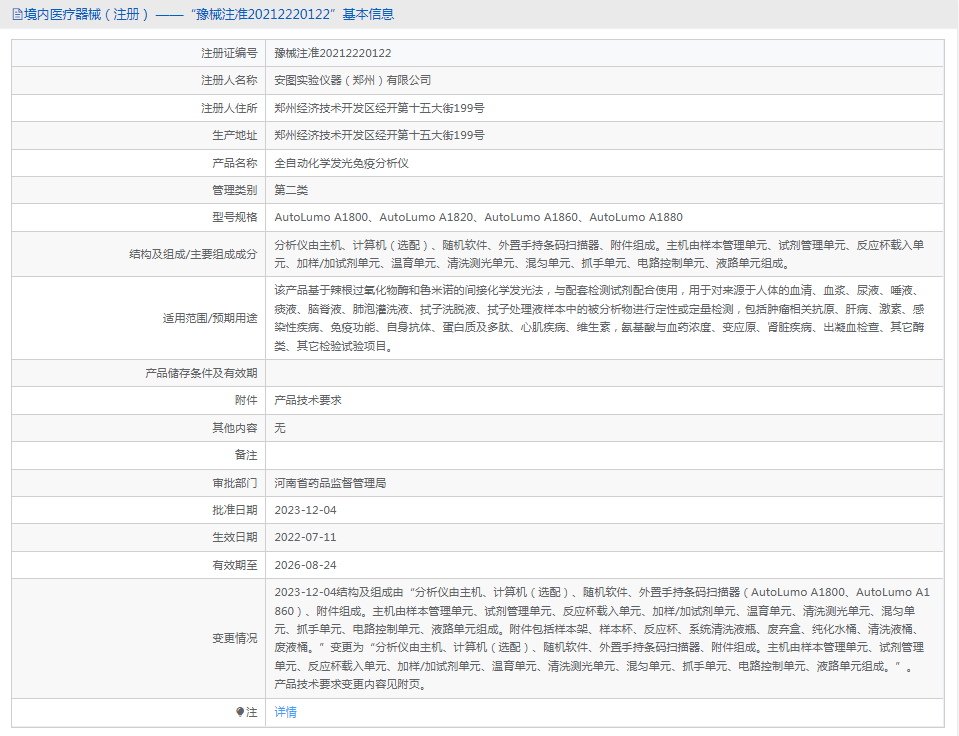Click the 审批部门 label
959x736 pixels.
[235, 483]
